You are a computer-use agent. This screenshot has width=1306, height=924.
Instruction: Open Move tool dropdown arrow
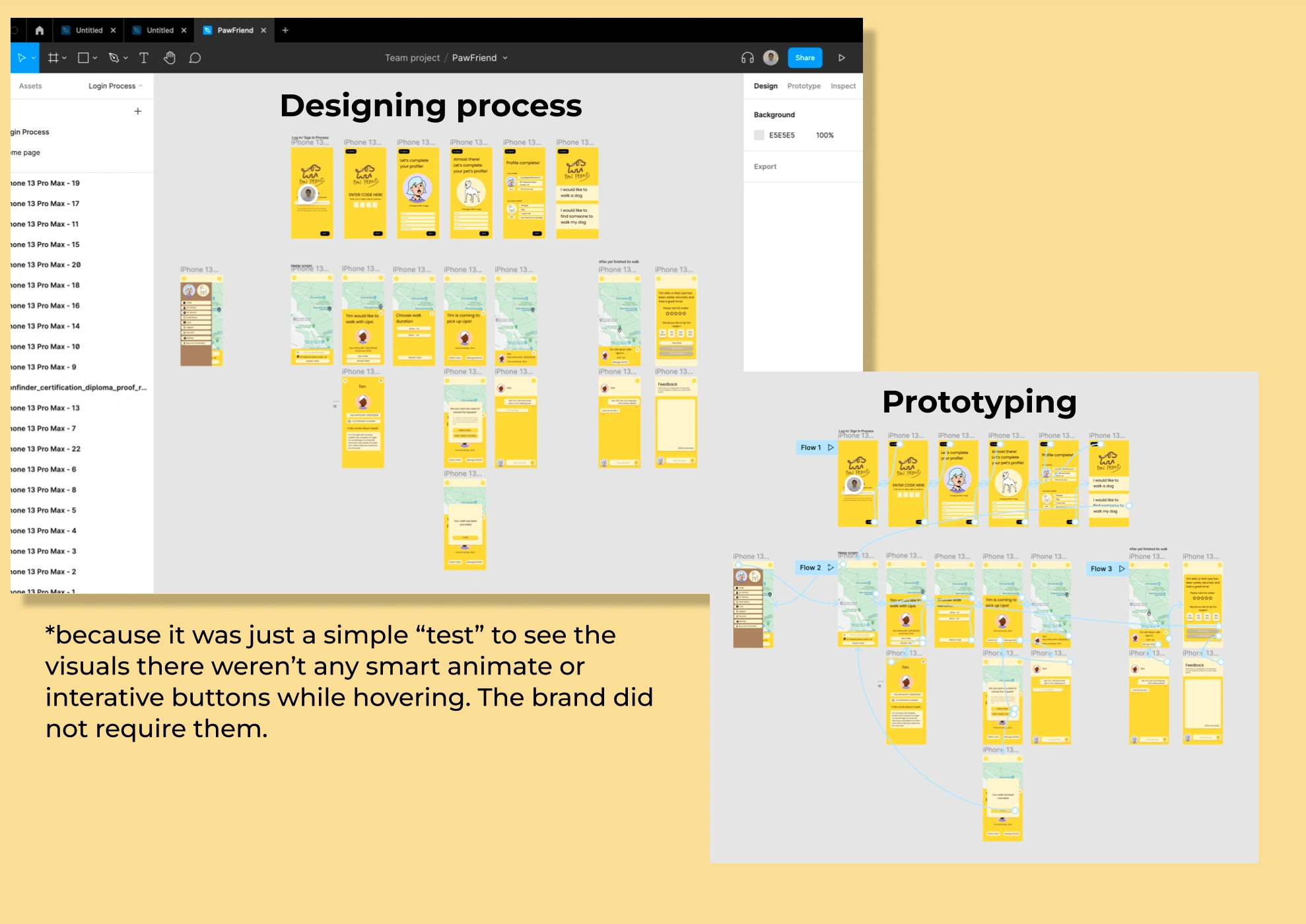(34, 58)
